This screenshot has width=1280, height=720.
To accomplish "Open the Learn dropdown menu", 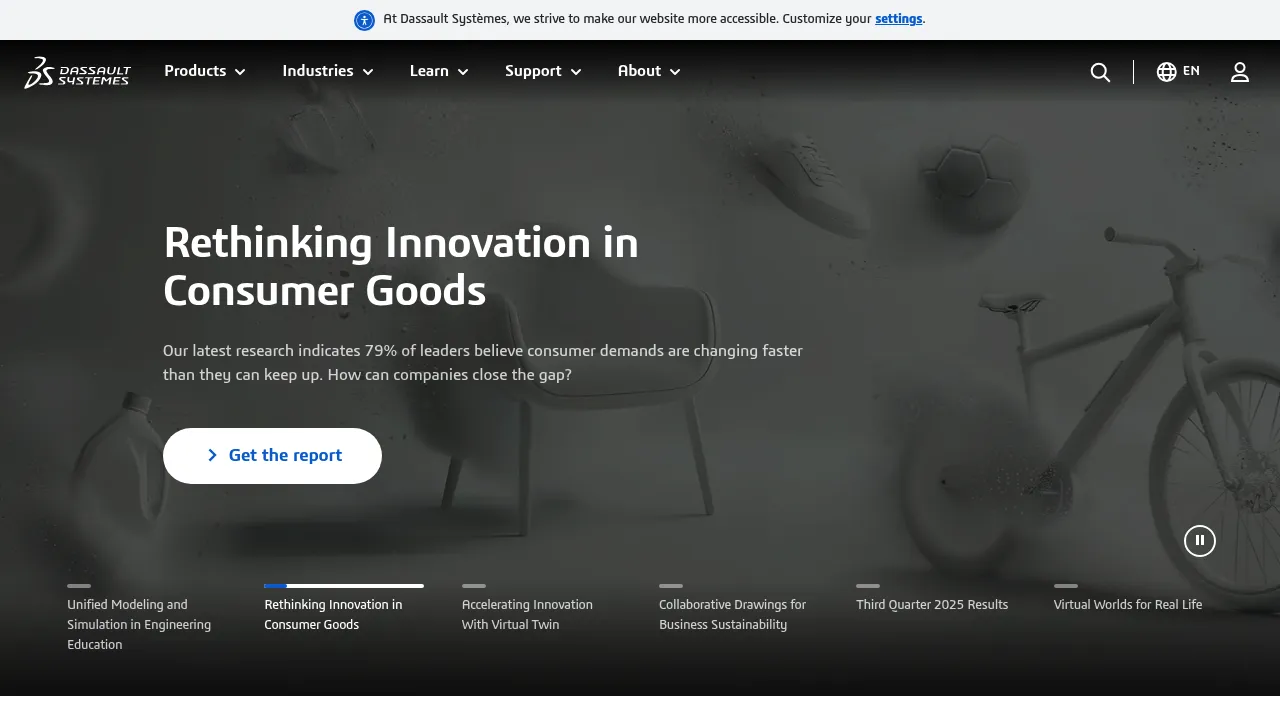I will click(439, 71).
